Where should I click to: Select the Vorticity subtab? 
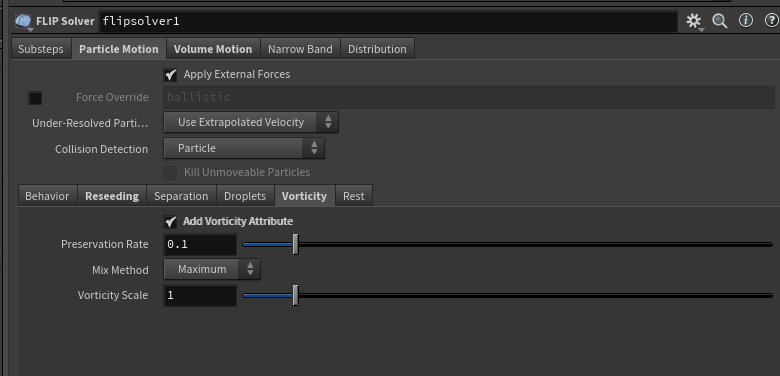[x=304, y=196]
